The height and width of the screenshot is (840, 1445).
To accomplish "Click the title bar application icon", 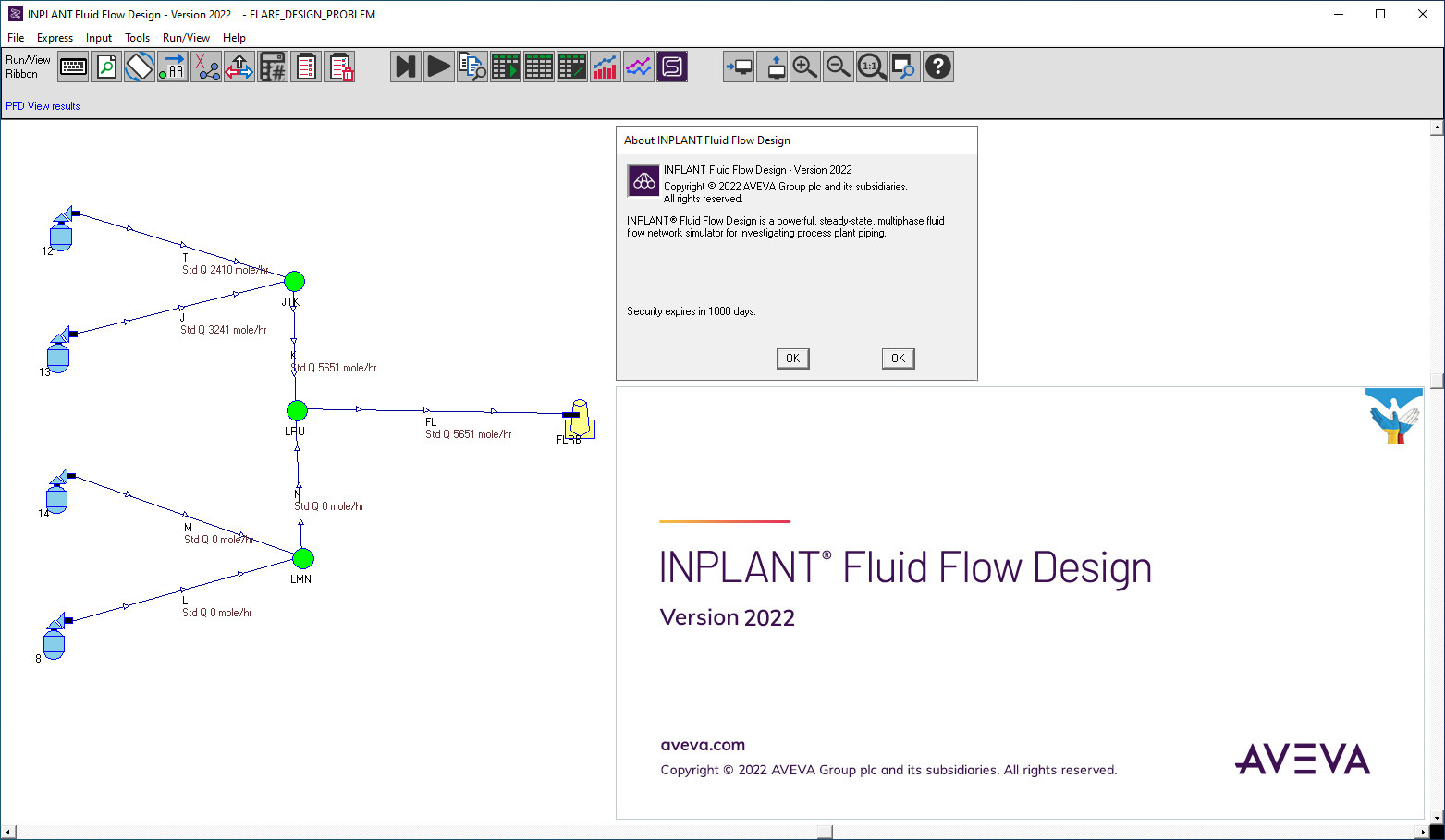I will click(15, 14).
